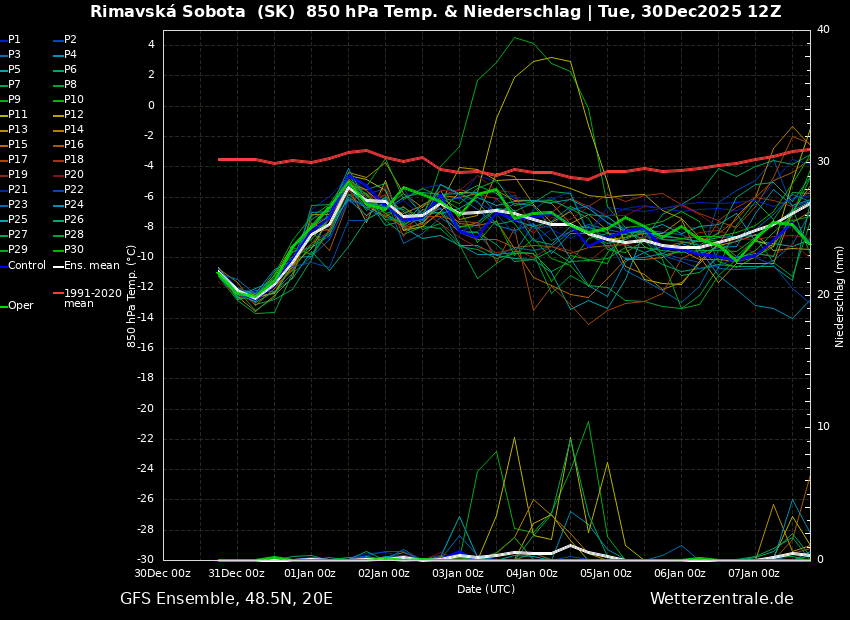Click the Date (UTC) axis label
850x620 pixels.
(486, 590)
